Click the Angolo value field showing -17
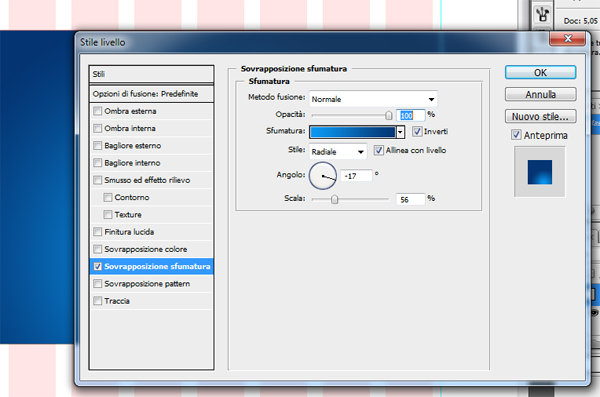Screen dimensions: 600x397 point(356,176)
